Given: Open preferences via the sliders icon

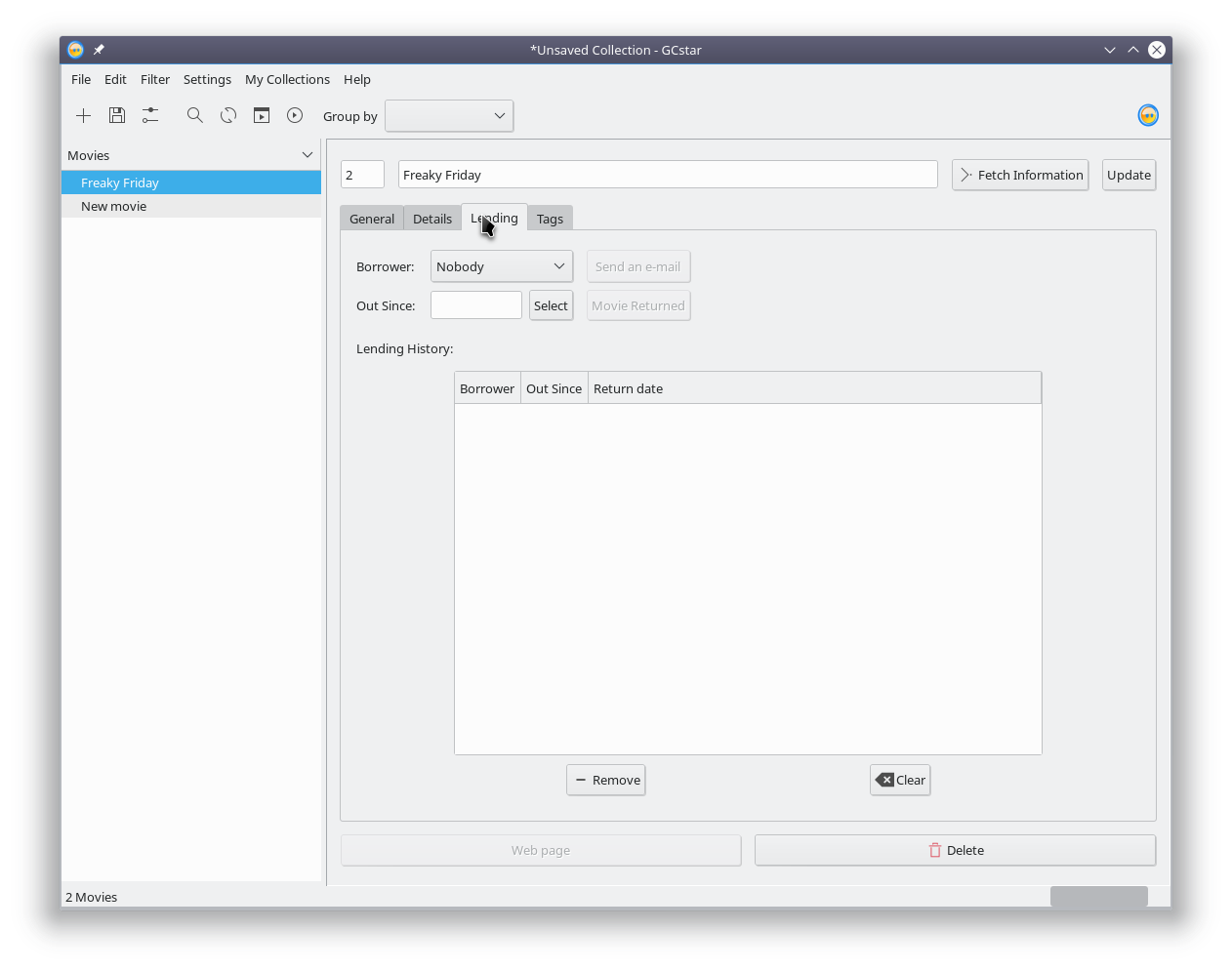Looking at the screenshot, I should click(150, 116).
